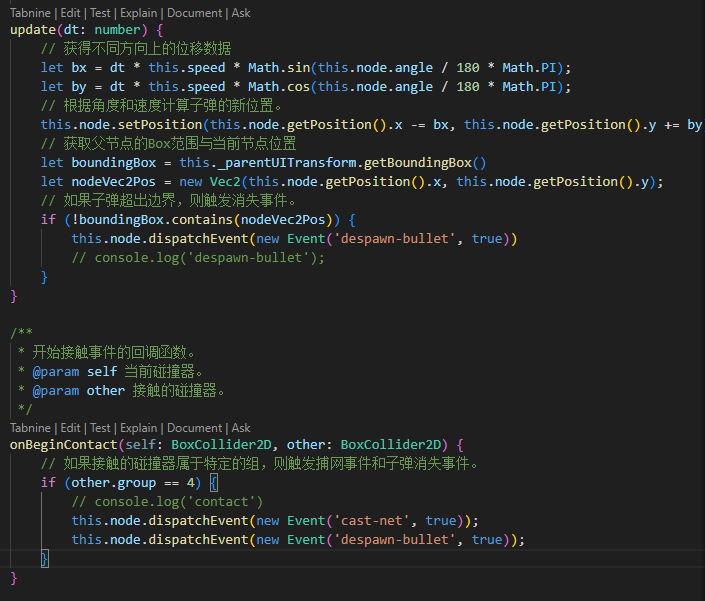Click 'despawn-bullet' string in onBeginContact method
Screen dimensions: 705x601
point(395,540)
